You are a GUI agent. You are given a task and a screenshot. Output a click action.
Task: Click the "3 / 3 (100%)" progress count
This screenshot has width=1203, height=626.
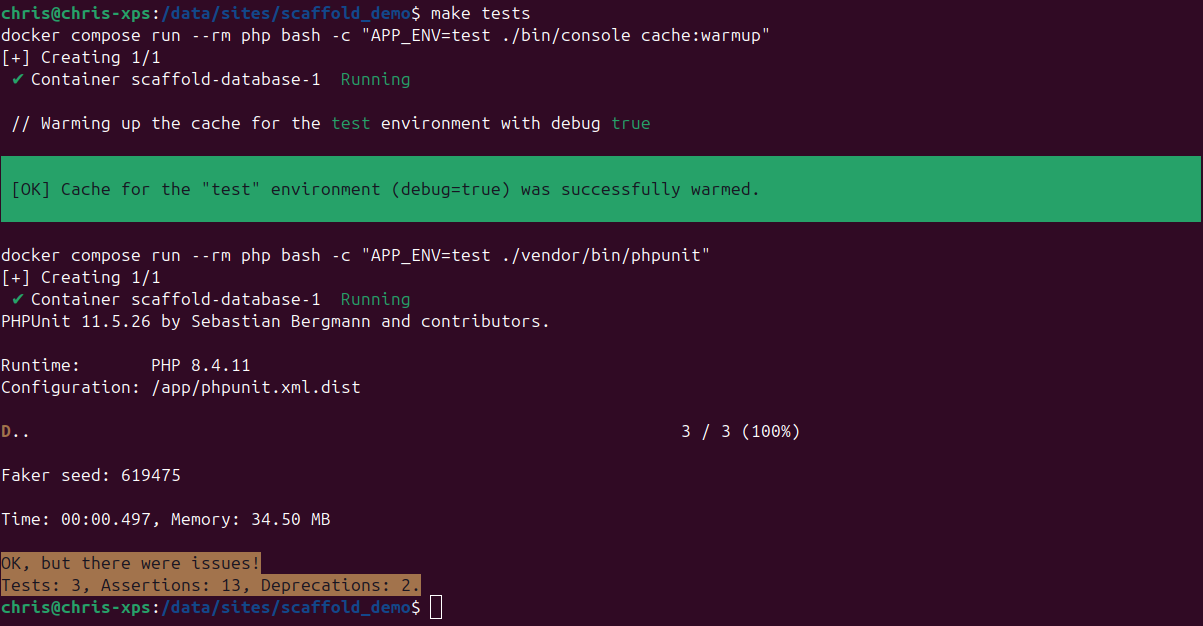pyautogui.click(x=740, y=432)
